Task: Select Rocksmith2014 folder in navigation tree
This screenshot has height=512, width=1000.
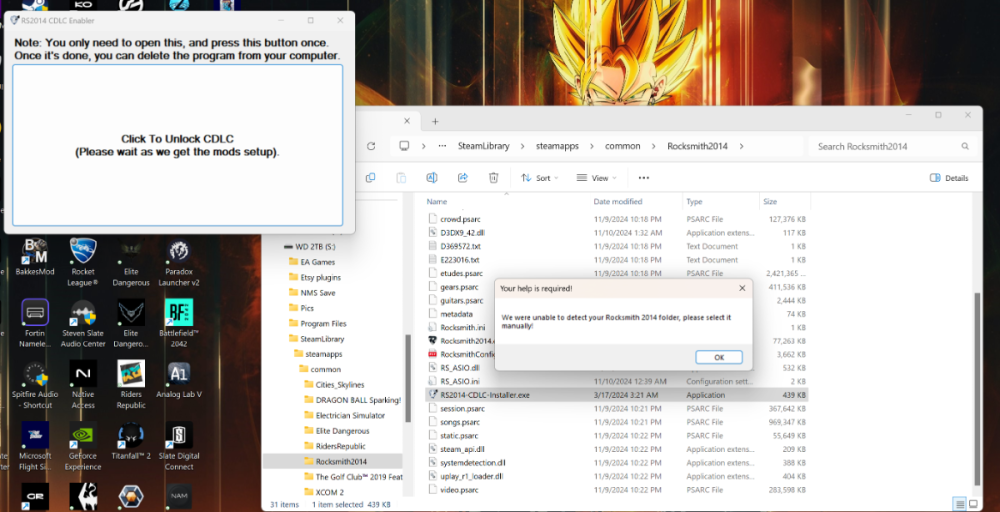Action: pyautogui.click(x=341, y=461)
